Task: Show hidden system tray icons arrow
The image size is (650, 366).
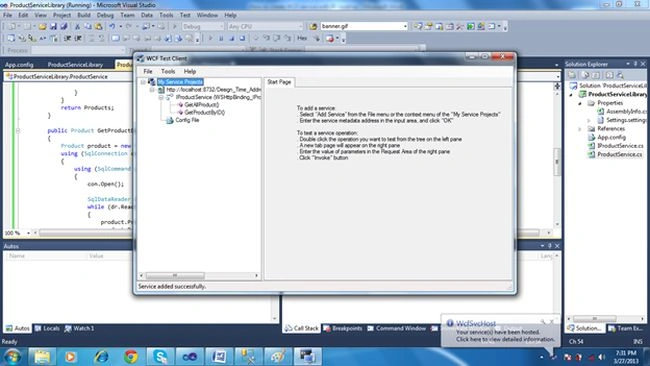Action: (x=541, y=357)
